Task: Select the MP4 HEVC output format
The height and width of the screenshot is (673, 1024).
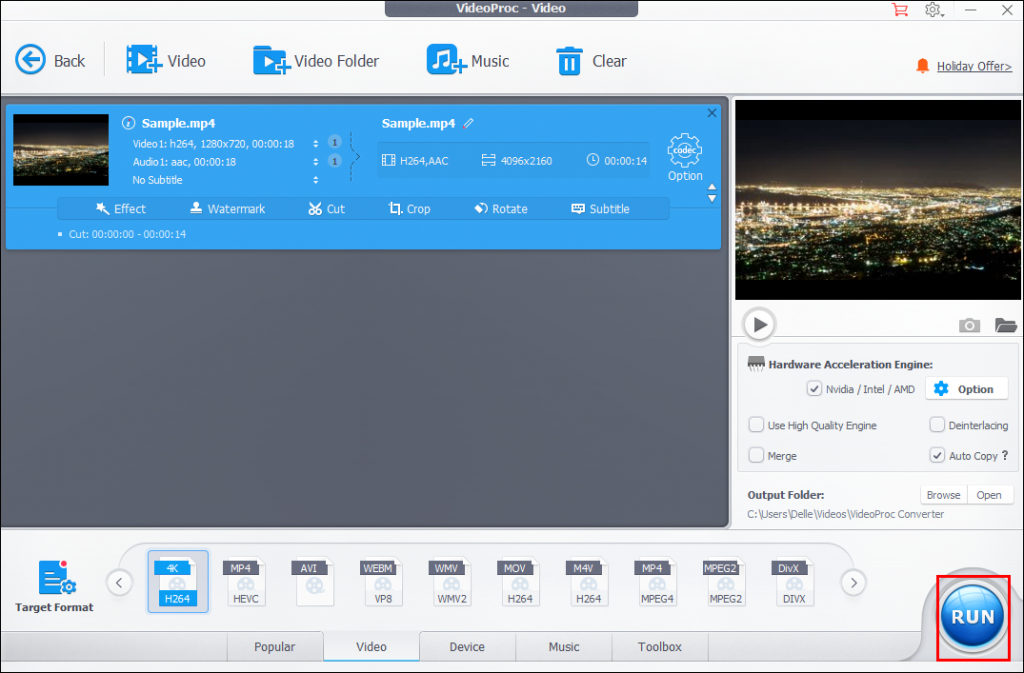Action: pyautogui.click(x=245, y=581)
